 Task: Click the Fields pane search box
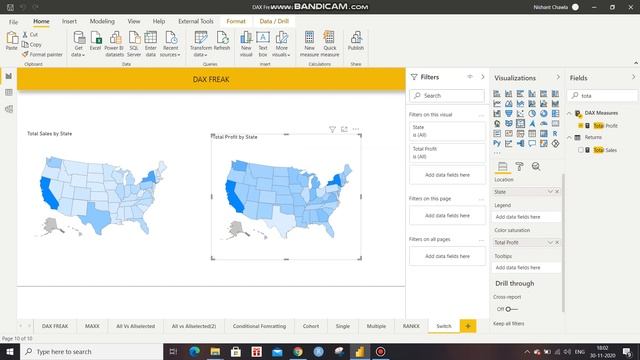[602, 96]
